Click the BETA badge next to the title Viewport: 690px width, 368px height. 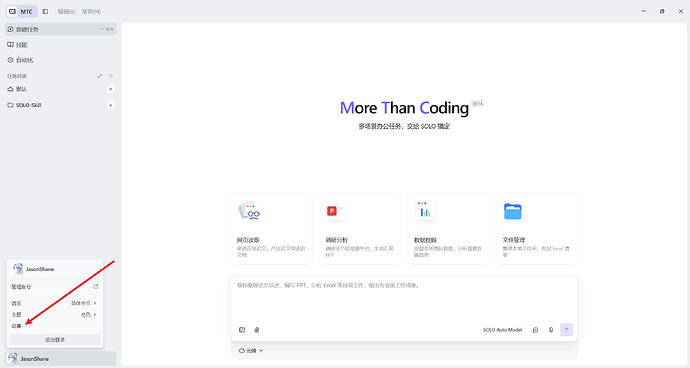(477, 103)
